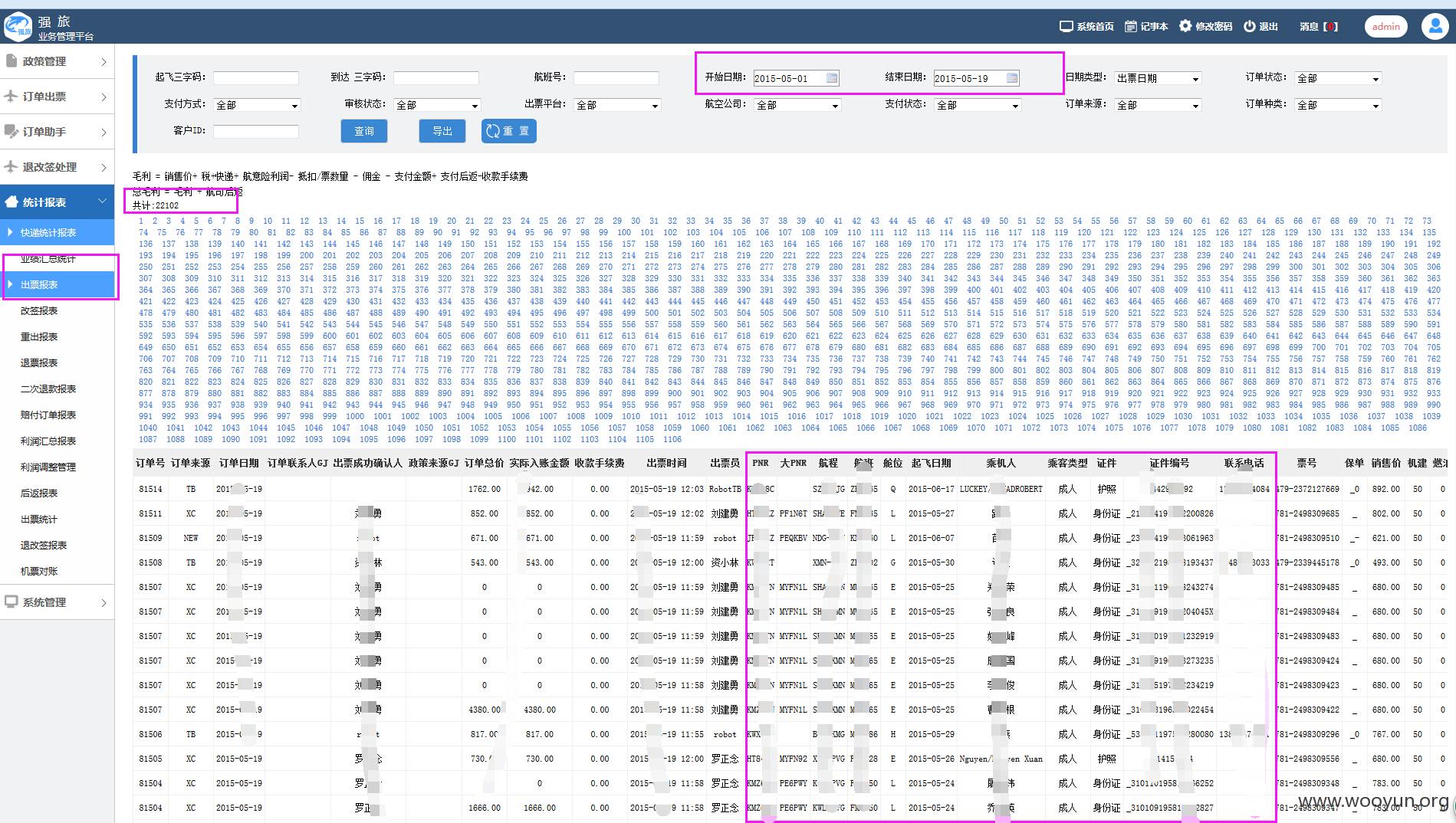Screen dimensions: 1456x823
Task: Expand the 订单出票 menu chevron
Action: coord(104,97)
